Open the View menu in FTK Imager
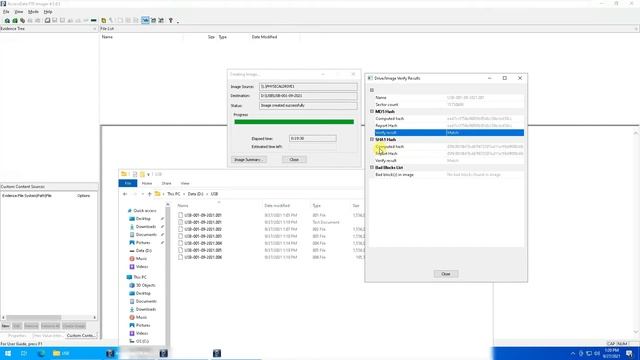Screen dimensions: 640x360 pyautogui.click(x=19, y=12)
